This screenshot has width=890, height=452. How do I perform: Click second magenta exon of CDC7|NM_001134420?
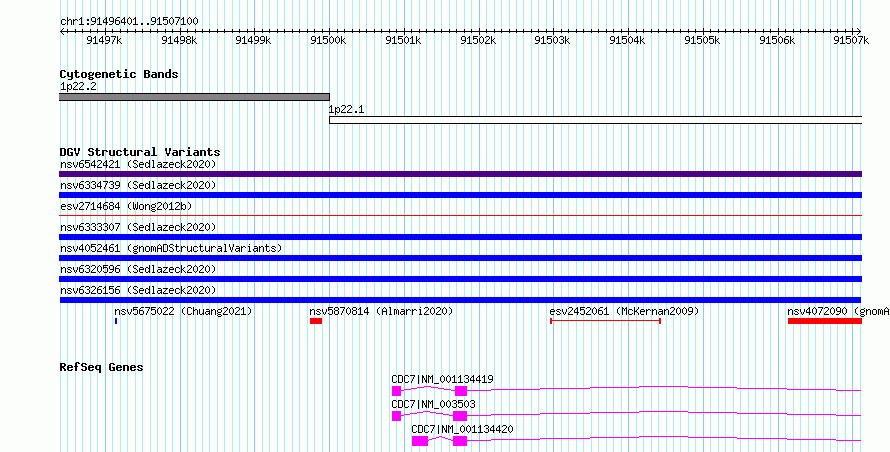click(460, 441)
